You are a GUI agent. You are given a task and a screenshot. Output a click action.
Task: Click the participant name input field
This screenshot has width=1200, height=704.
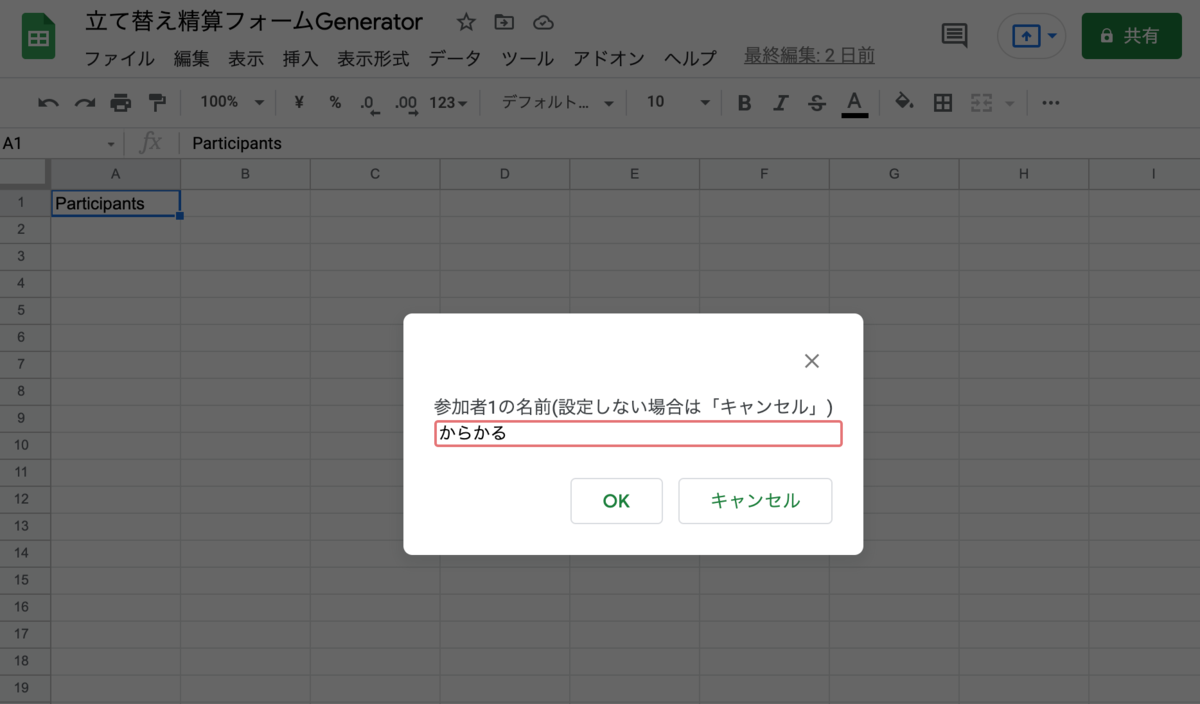tap(637, 433)
